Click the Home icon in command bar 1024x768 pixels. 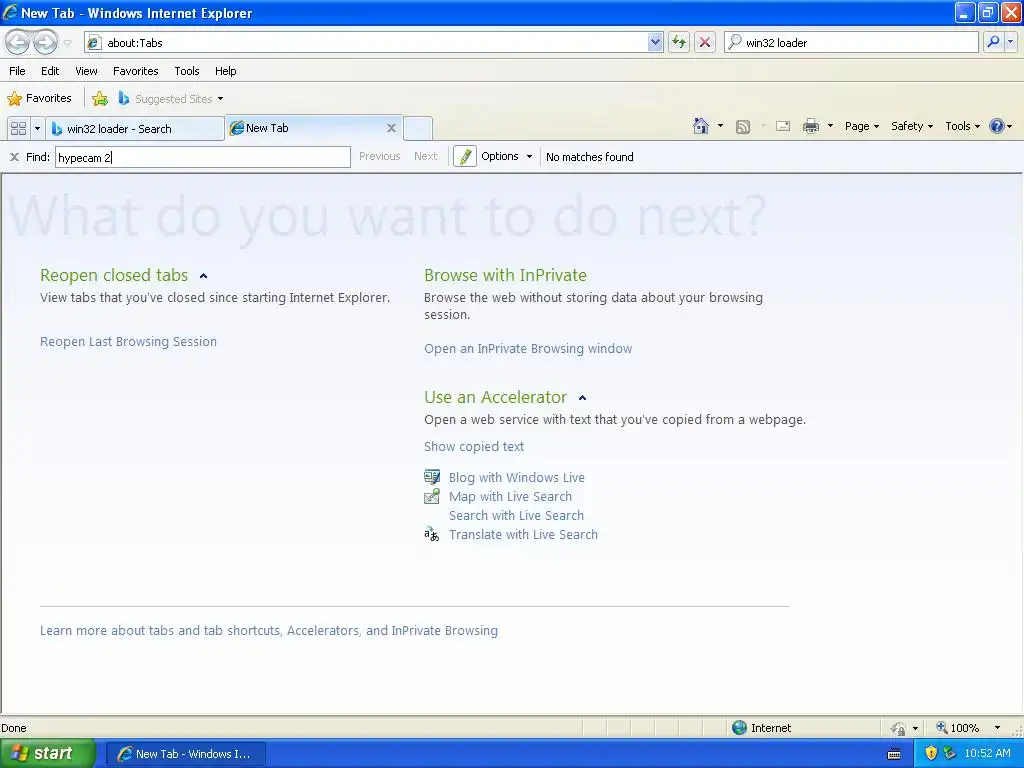(701, 126)
